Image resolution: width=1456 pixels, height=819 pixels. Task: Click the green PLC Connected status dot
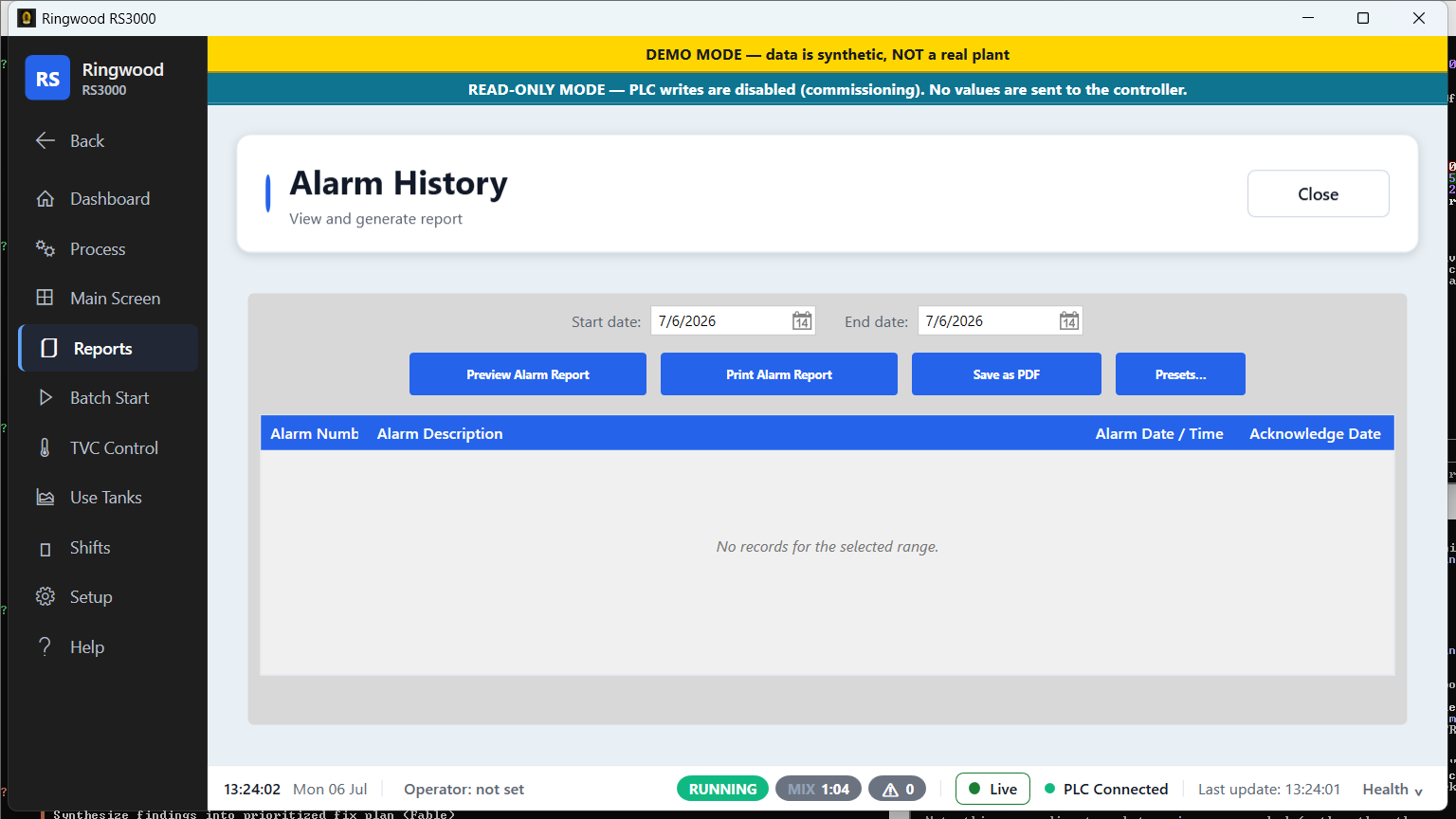1049,789
